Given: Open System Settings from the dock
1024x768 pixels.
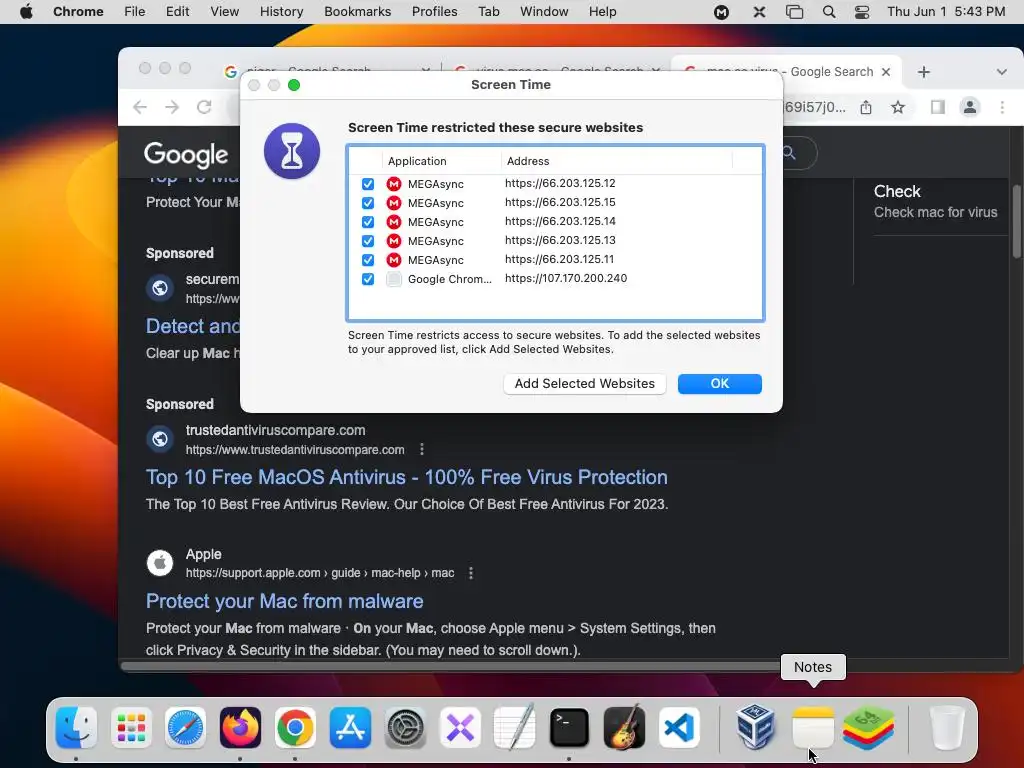Looking at the screenshot, I should 405,728.
